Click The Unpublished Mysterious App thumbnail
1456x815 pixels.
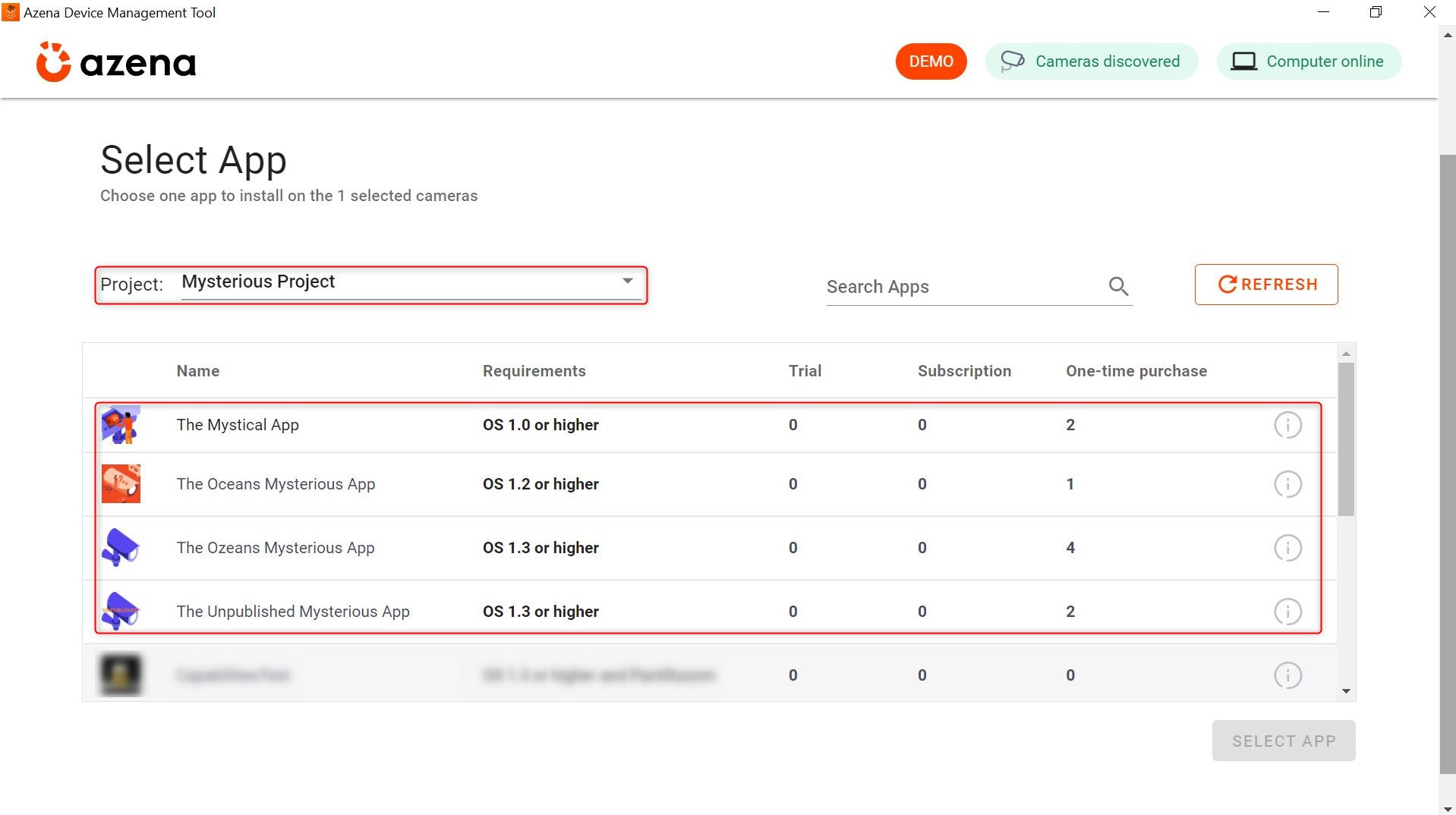[x=121, y=612]
